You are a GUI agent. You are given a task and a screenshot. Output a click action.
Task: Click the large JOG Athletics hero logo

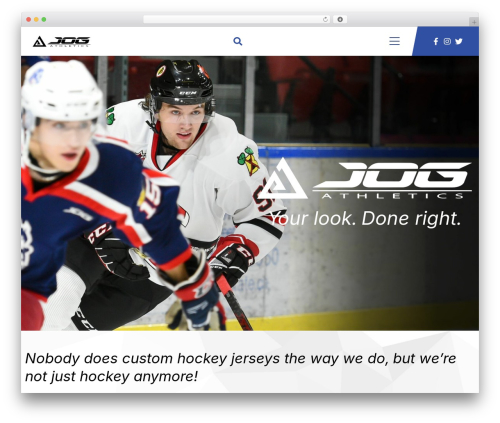pos(365,179)
